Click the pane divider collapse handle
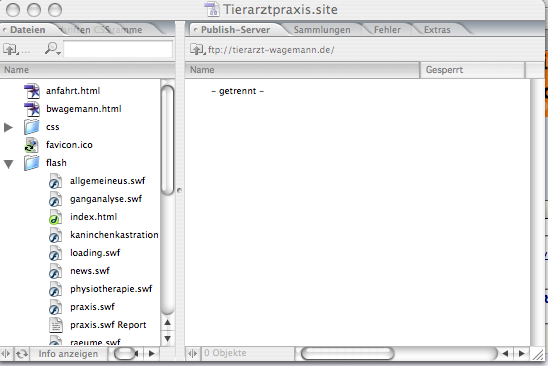Image resolution: width=548 pixels, height=366 pixels. pyautogui.click(x=180, y=191)
